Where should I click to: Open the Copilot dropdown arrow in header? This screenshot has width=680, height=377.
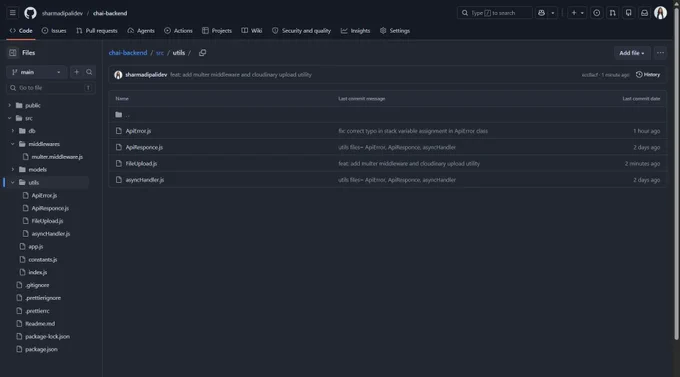pos(552,13)
